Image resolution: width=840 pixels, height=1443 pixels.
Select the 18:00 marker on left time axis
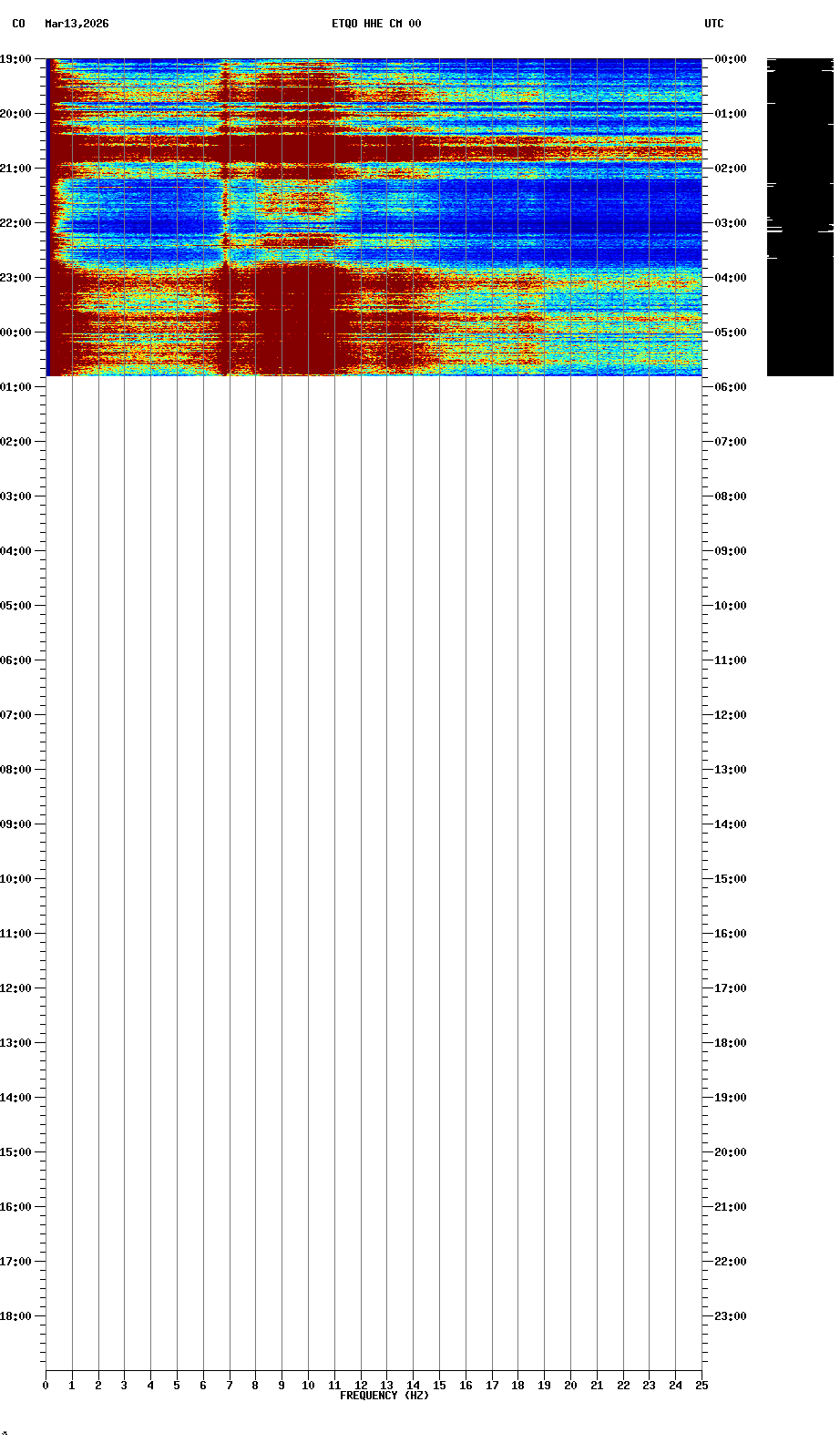pos(15,1316)
